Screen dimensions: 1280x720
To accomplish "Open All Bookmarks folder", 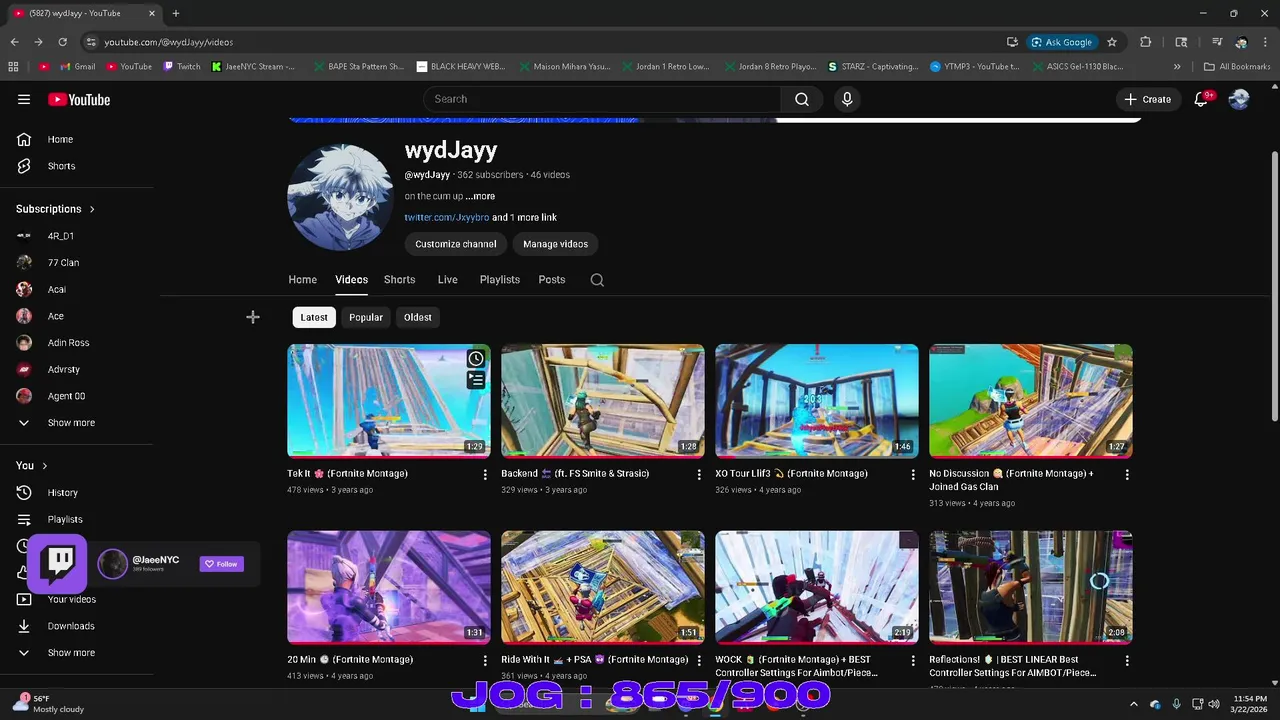I will [x=1237, y=67].
